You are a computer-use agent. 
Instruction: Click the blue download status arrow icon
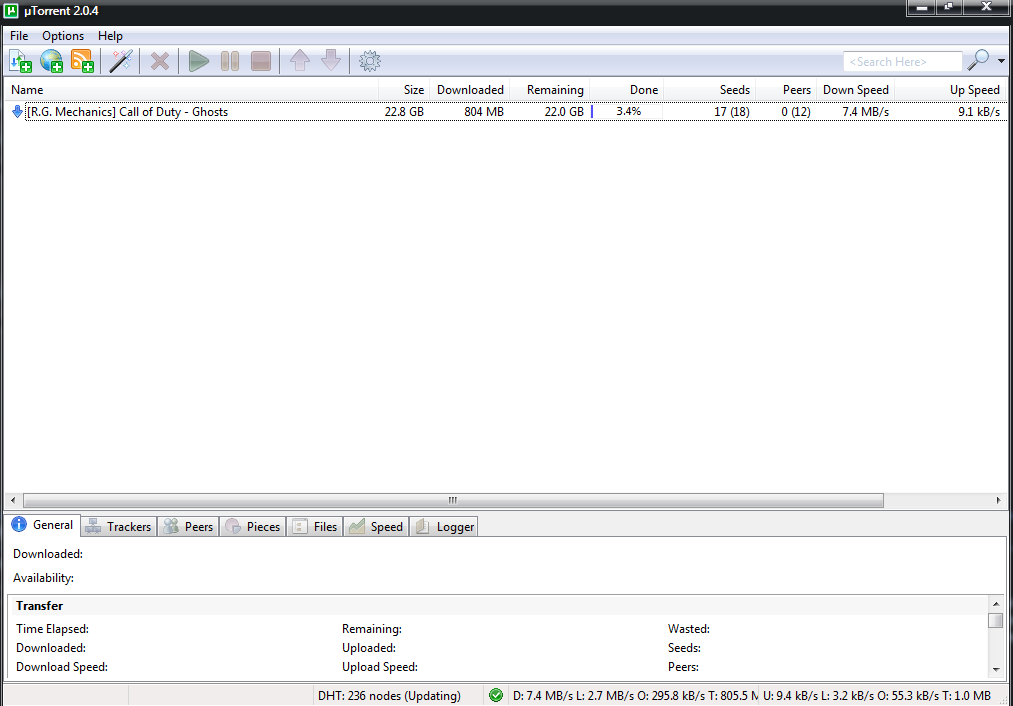[17, 112]
